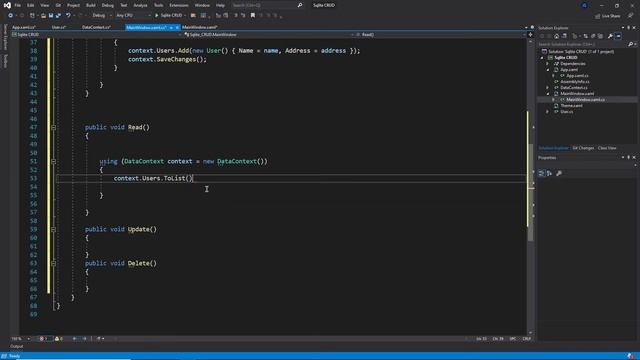This screenshot has width=640, height=360.
Task: Click the bookmark toolbar icon
Action: (x=253, y=16)
